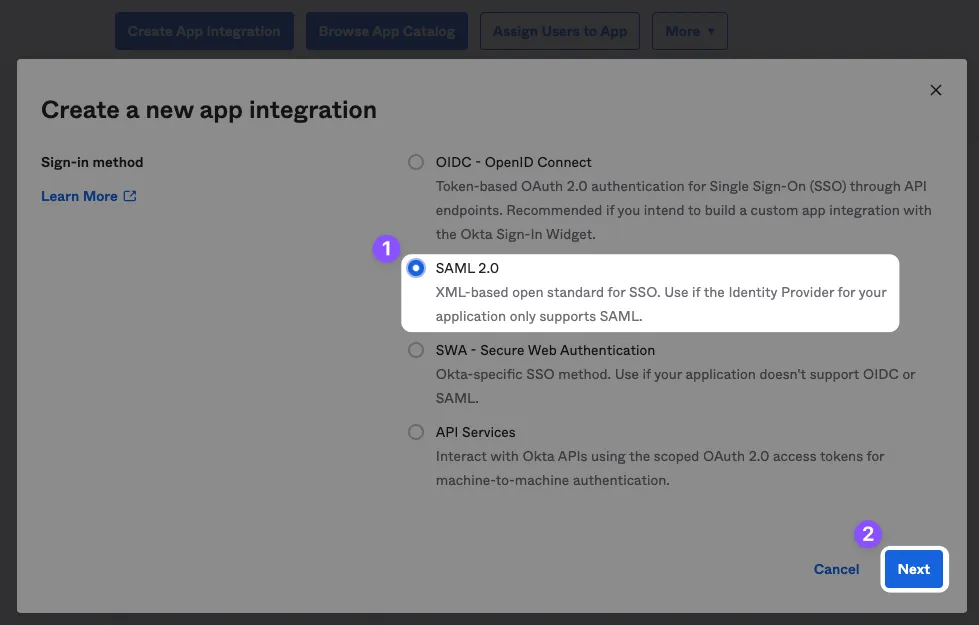Click the Sign-in method section label
This screenshot has width=979, height=625.
click(92, 161)
